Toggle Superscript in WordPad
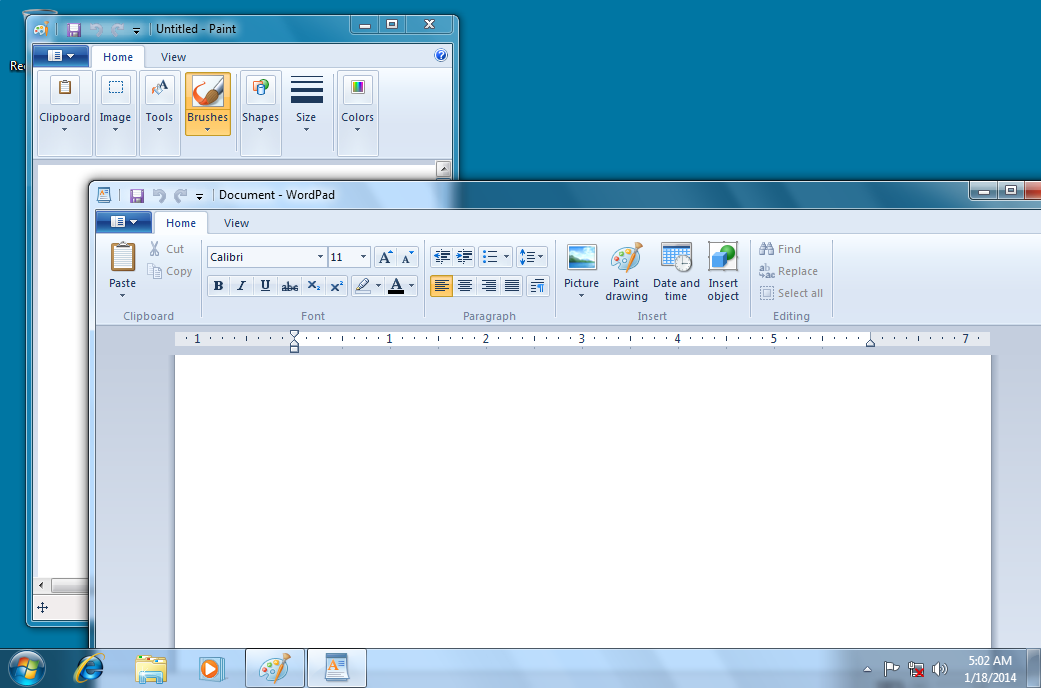Viewport: 1041px width, 688px height. coord(337,286)
